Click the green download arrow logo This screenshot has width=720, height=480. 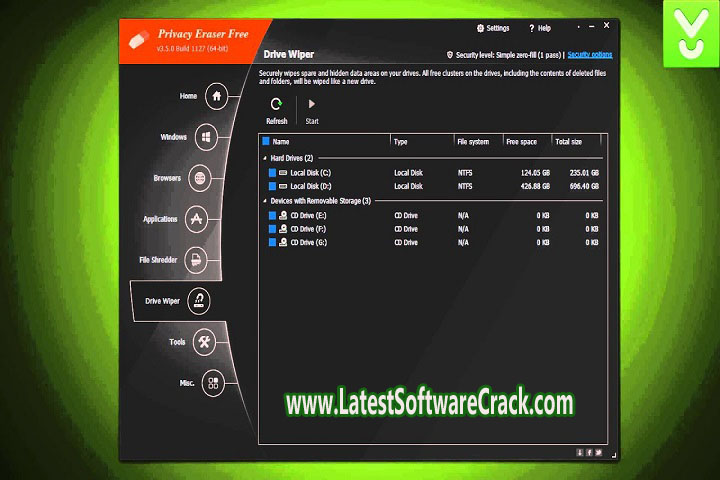tap(691, 34)
